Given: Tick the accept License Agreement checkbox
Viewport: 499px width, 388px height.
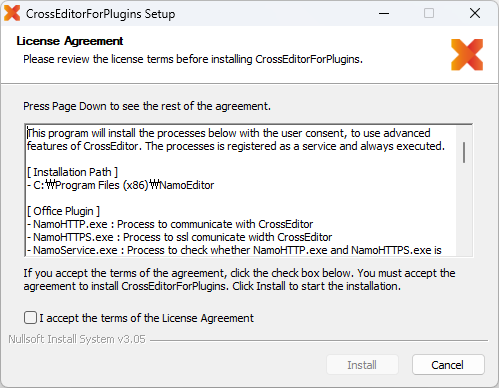Looking at the screenshot, I should [30, 318].
